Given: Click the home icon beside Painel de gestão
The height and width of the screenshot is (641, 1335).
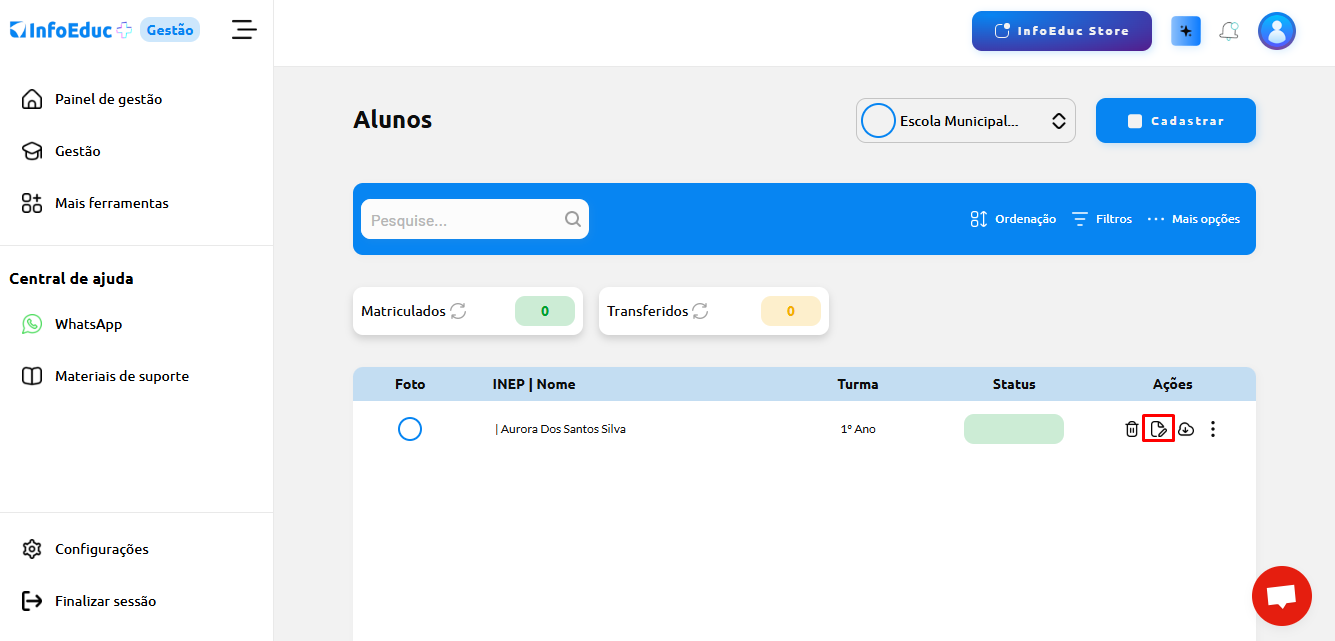Looking at the screenshot, I should pyautogui.click(x=32, y=99).
